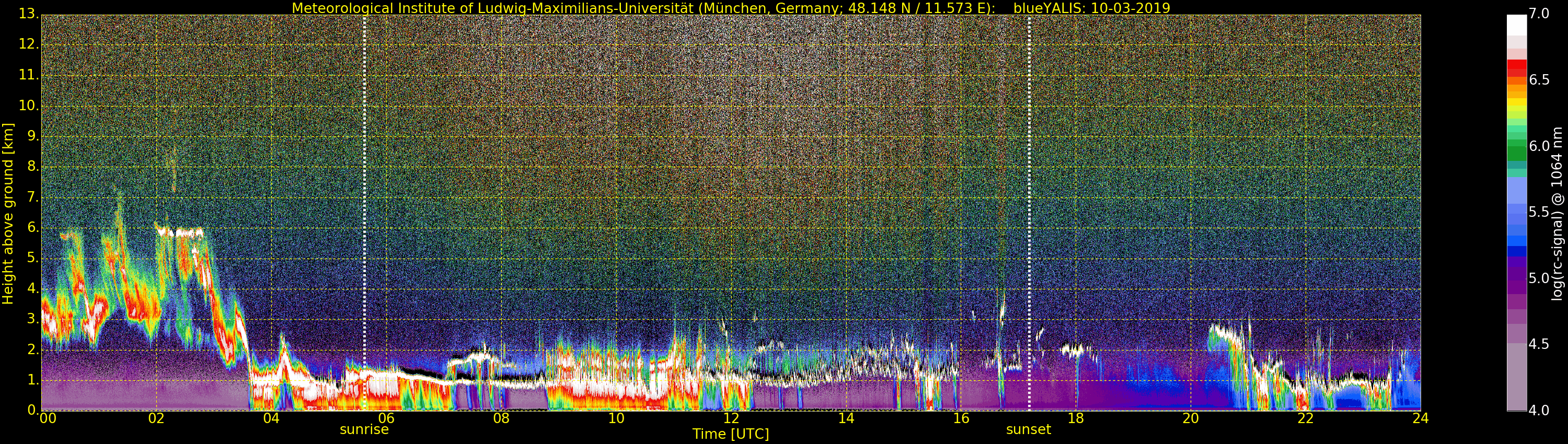The height and width of the screenshot is (444, 1568).
Task: Click the 14 tick on the time axis
Action: coord(846,418)
